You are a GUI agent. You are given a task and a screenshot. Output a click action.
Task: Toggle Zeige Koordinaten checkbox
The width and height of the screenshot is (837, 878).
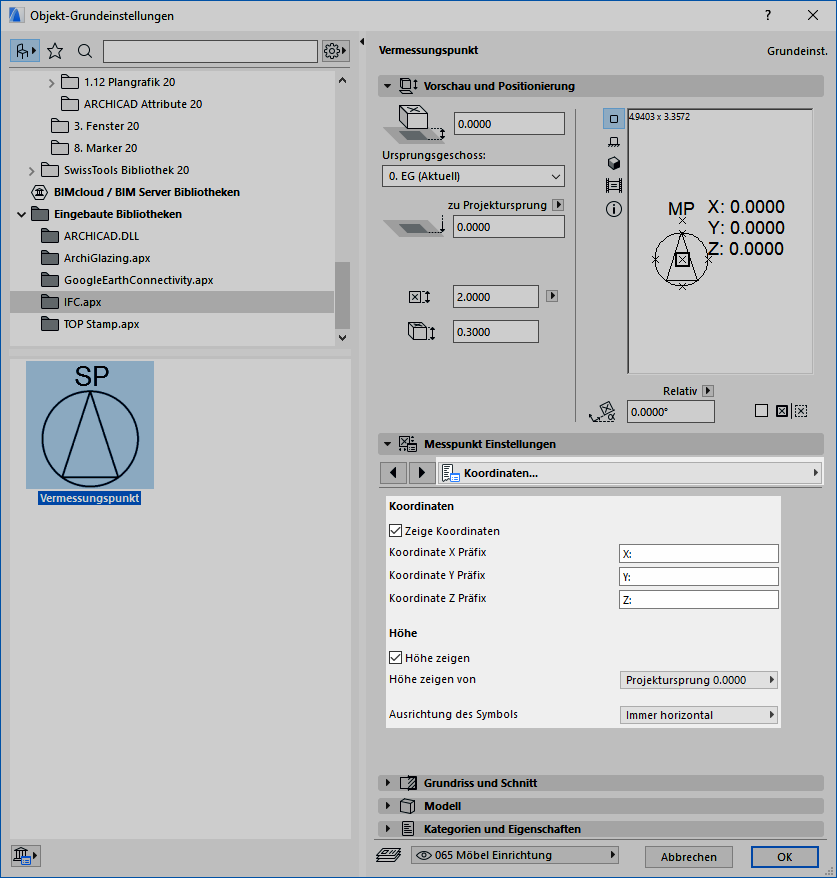pos(395,530)
